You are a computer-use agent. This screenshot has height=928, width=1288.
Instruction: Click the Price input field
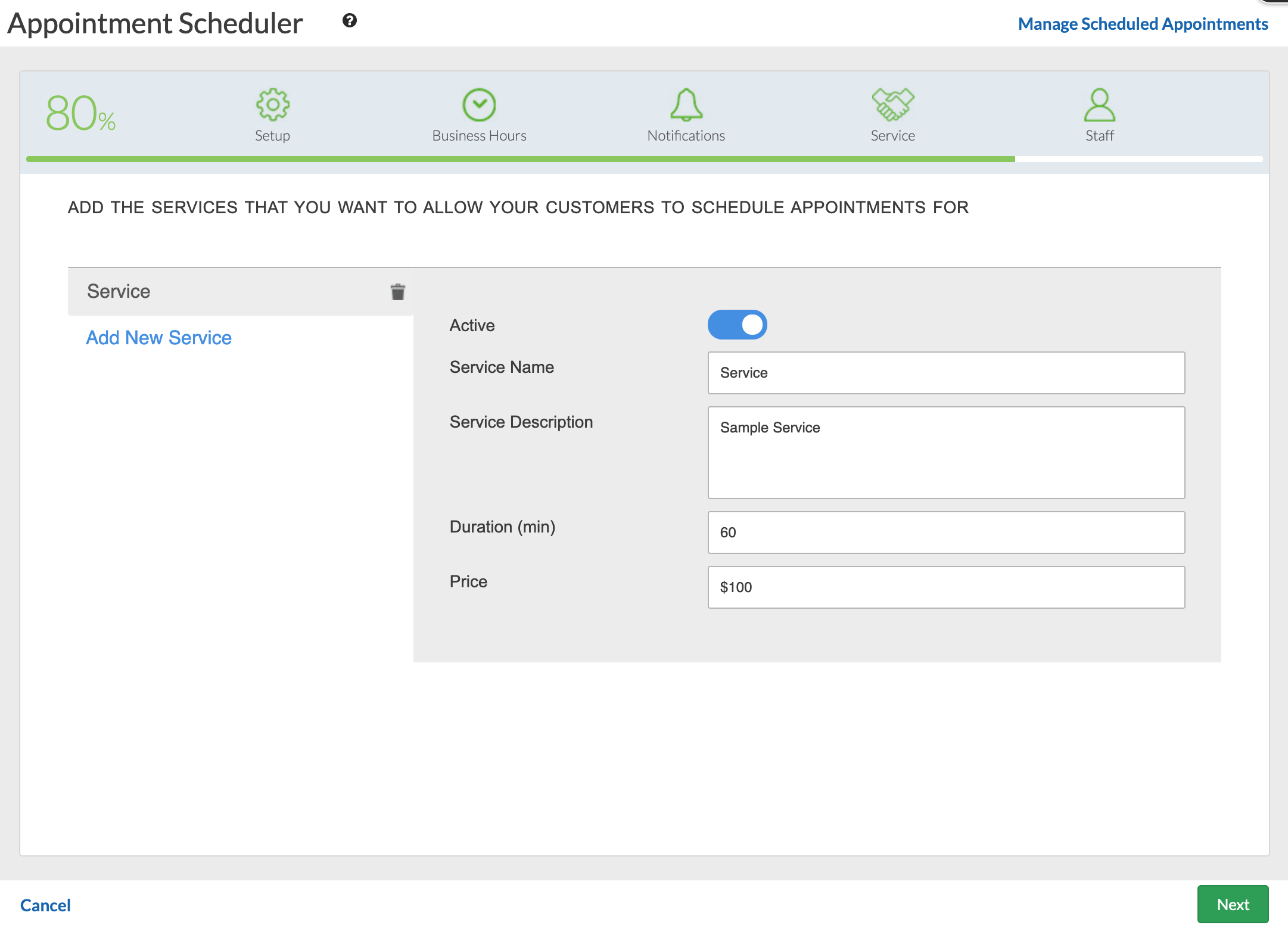(x=945, y=587)
